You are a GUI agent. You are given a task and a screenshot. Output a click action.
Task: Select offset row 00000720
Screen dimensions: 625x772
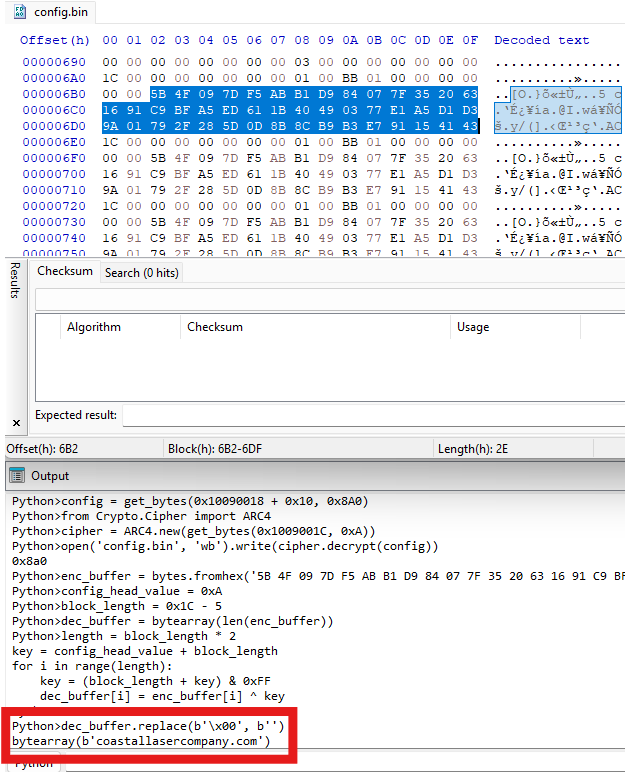pos(54,206)
